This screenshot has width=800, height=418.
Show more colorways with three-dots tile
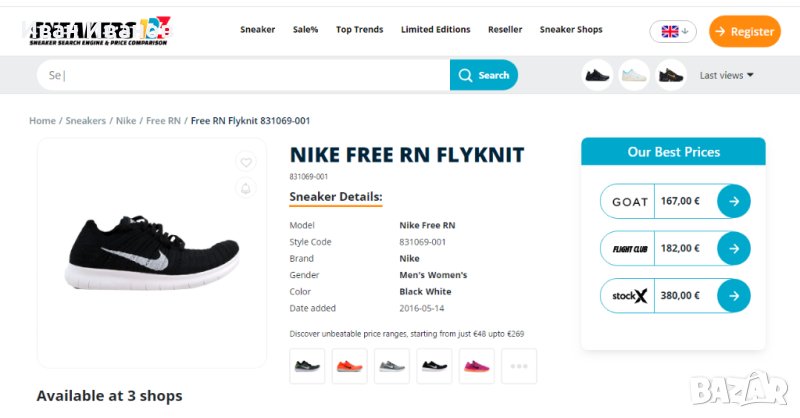pos(519,366)
